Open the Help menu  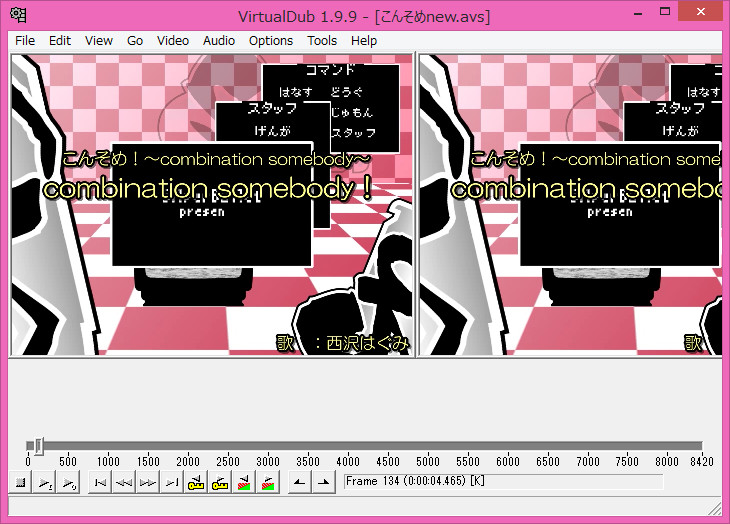click(x=364, y=40)
